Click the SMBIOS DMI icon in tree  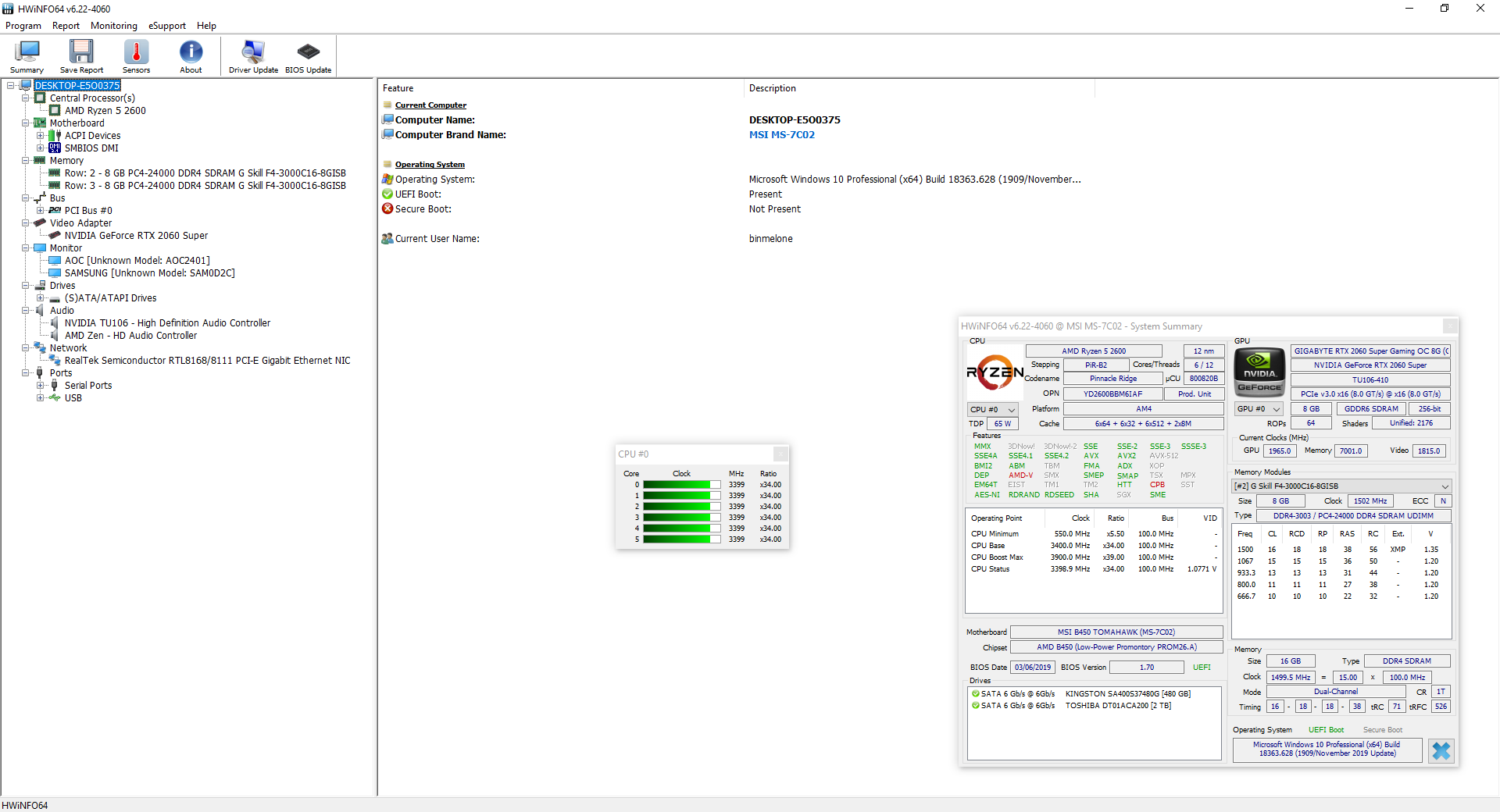[55, 148]
